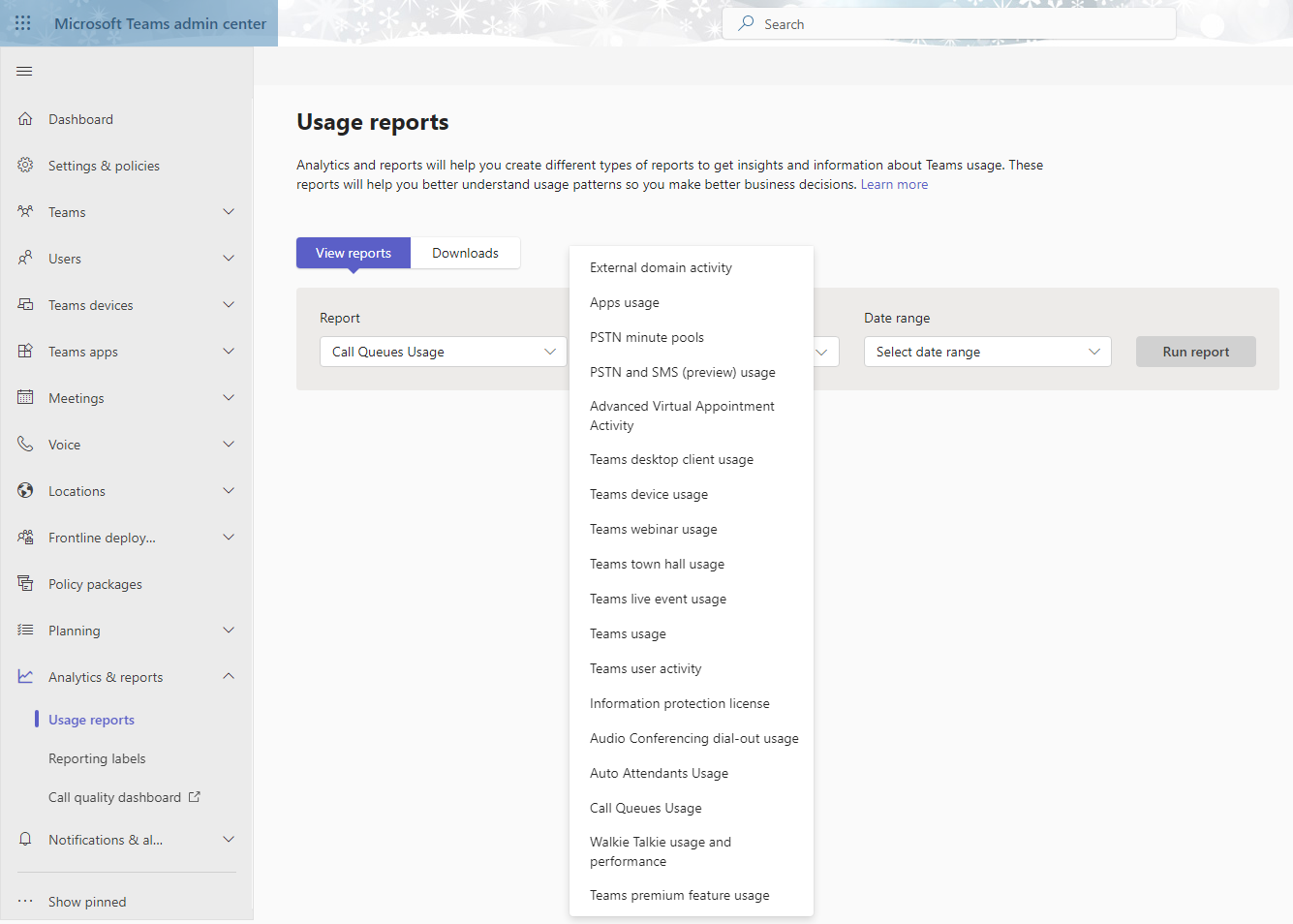Expand the Teams devices chevron
The width and height of the screenshot is (1293, 924).
click(229, 305)
